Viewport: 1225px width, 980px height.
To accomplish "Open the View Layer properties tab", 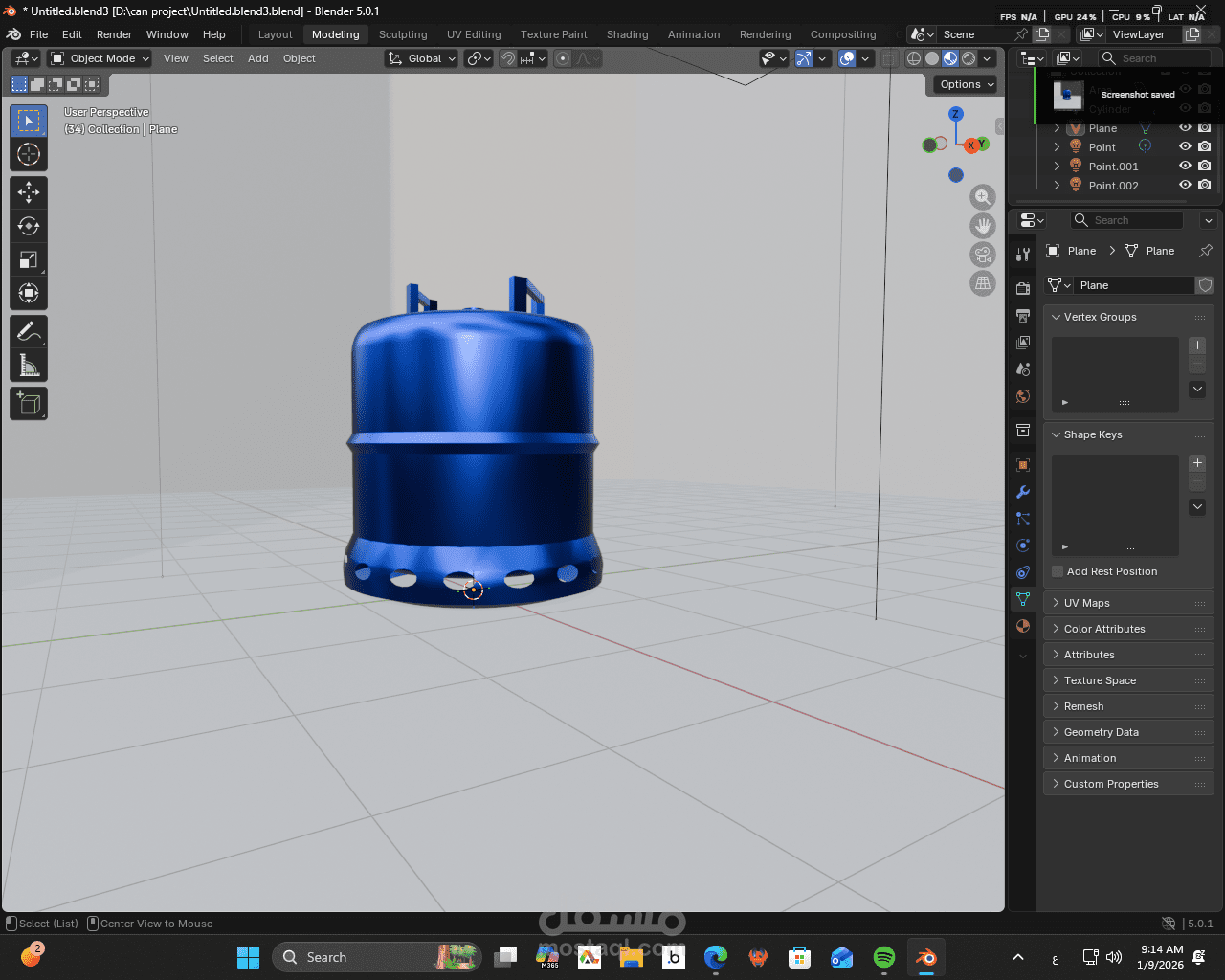I will coord(1023,342).
